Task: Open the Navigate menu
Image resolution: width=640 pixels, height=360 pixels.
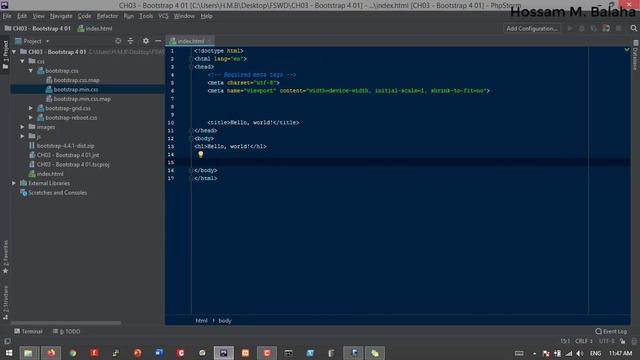Action: [61, 16]
